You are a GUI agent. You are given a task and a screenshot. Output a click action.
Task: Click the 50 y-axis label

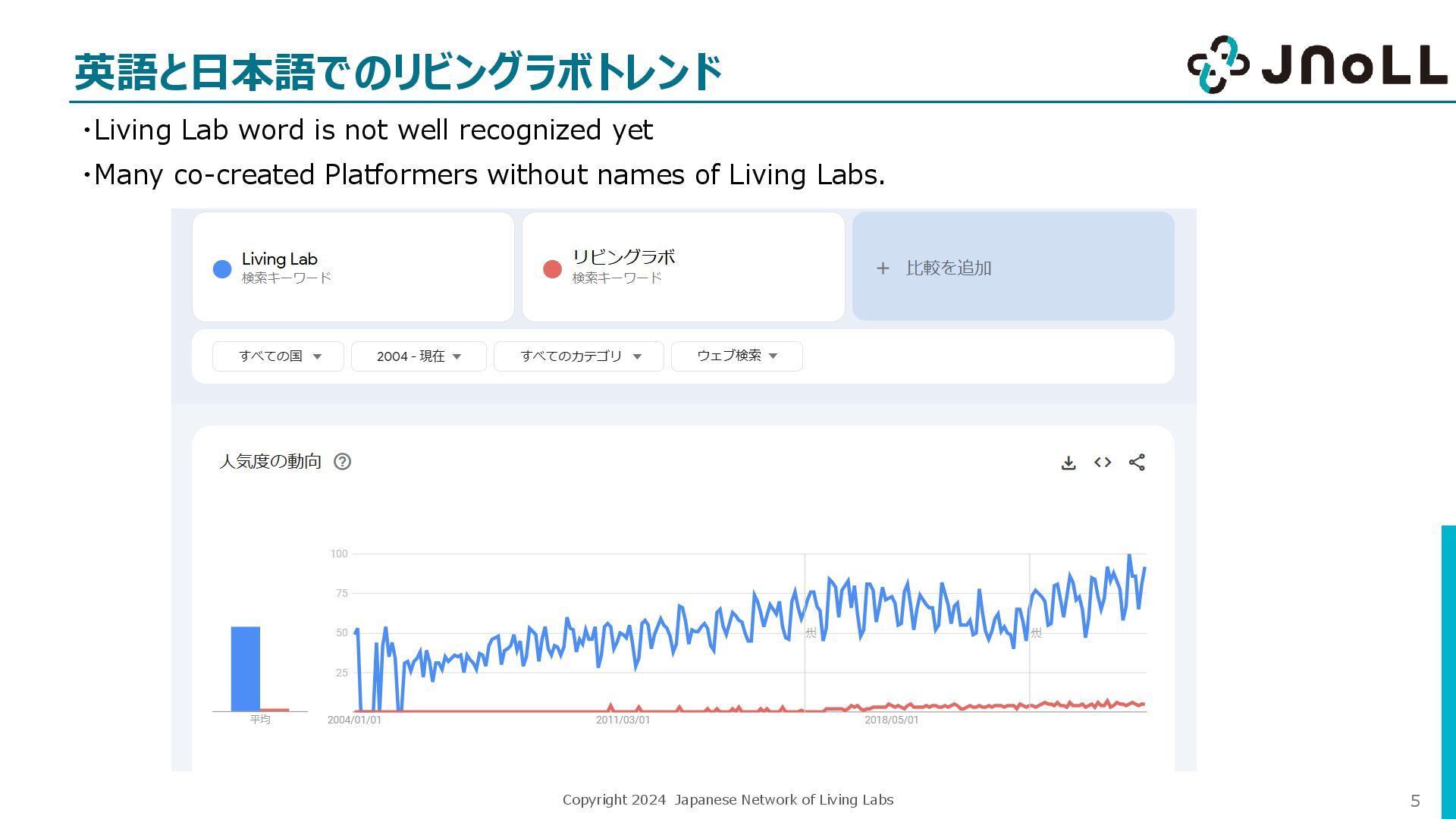[342, 633]
